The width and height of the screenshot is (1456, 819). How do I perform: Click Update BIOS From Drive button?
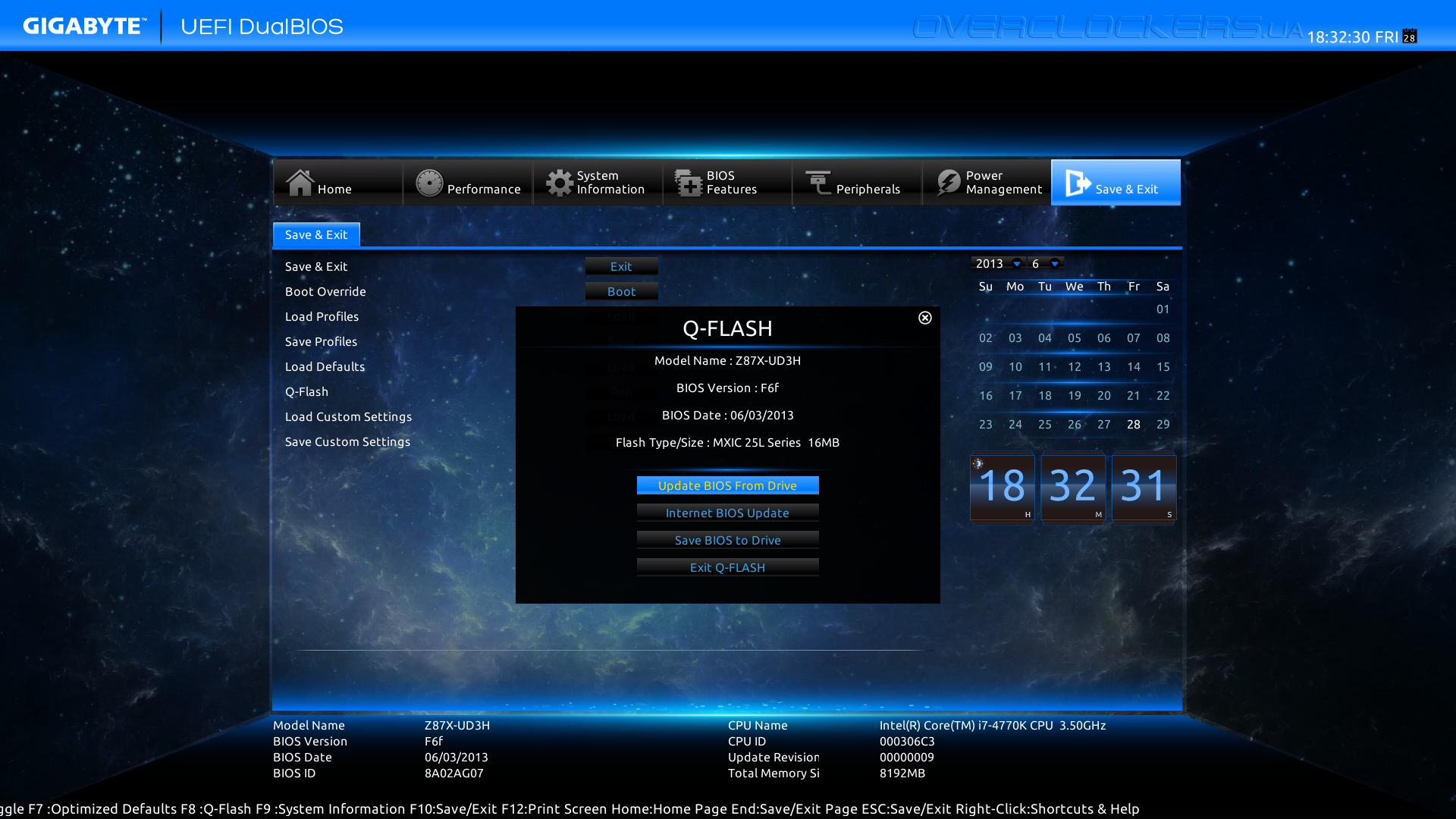tap(727, 485)
